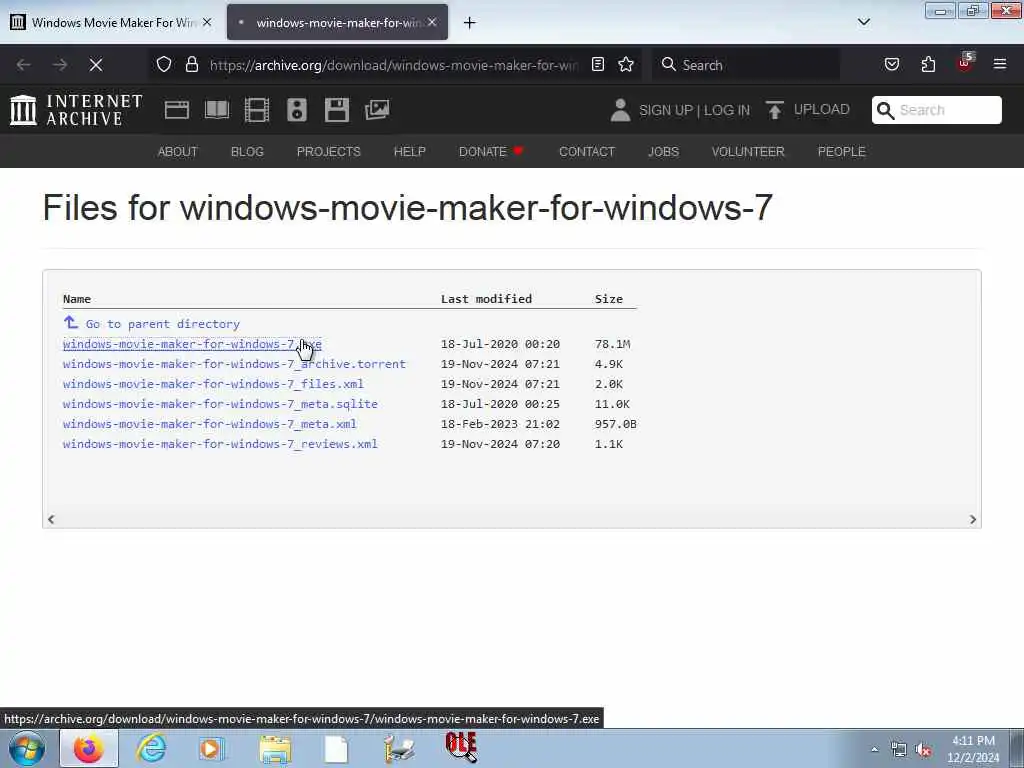This screenshot has height=768, width=1024.
Task: Open the ABOUT menu item
Action: point(178,152)
